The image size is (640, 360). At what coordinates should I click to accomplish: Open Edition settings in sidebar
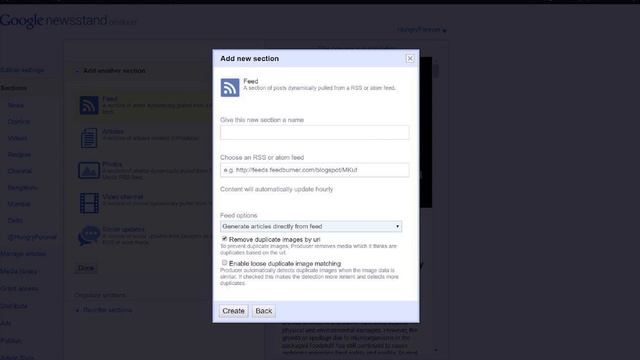22,70
